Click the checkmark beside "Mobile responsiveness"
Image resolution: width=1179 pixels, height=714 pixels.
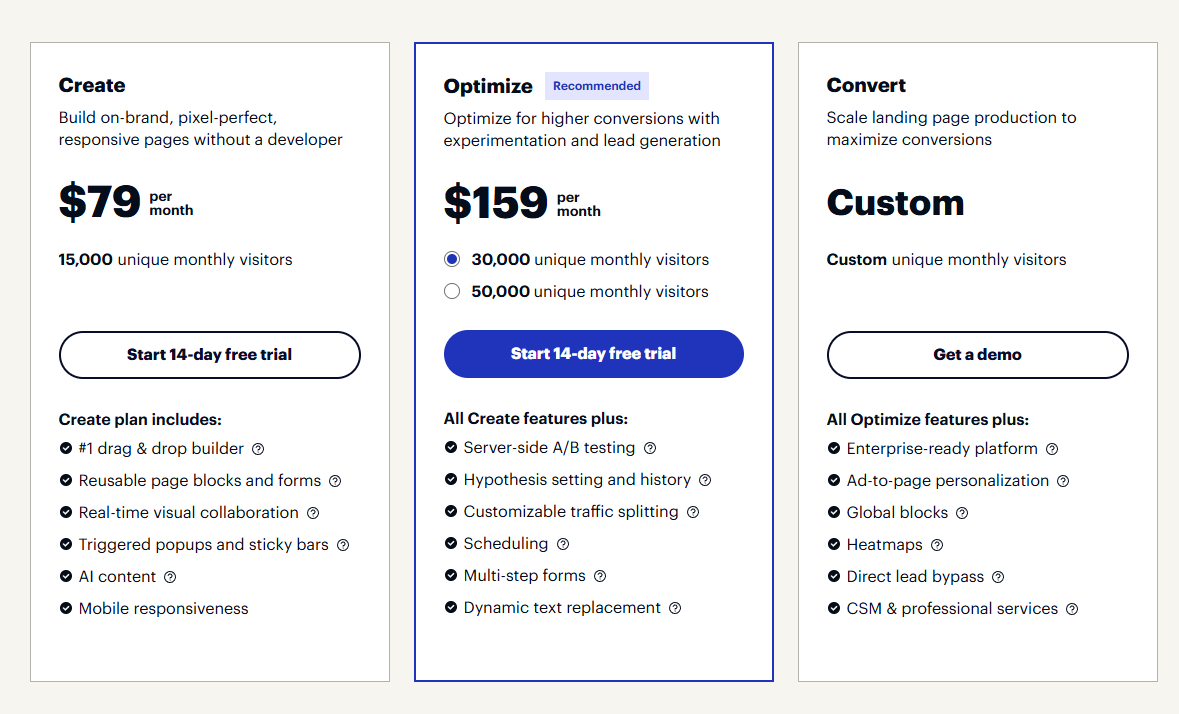(x=65, y=608)
